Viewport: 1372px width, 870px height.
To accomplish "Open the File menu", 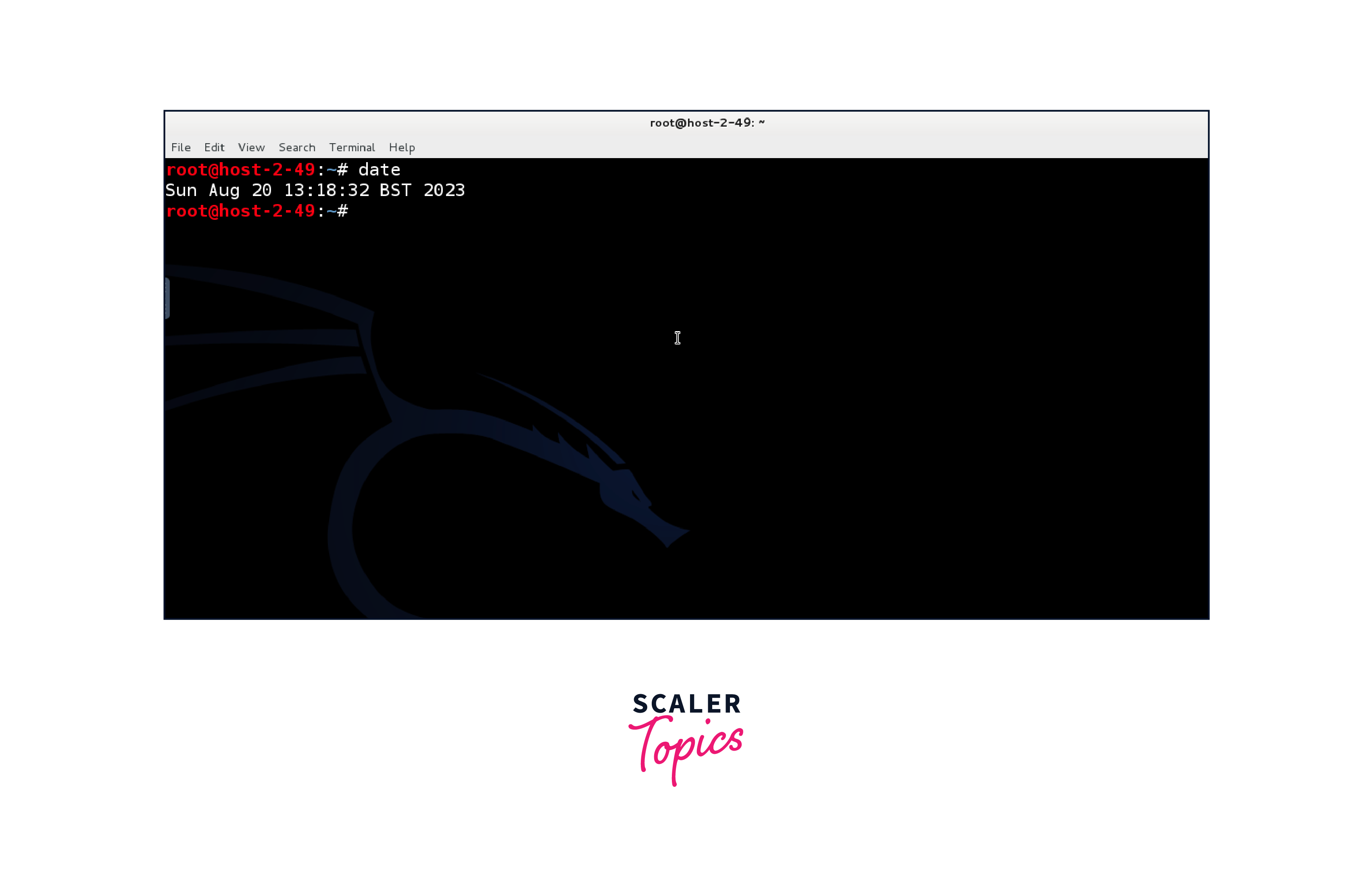I will [181, 147].
